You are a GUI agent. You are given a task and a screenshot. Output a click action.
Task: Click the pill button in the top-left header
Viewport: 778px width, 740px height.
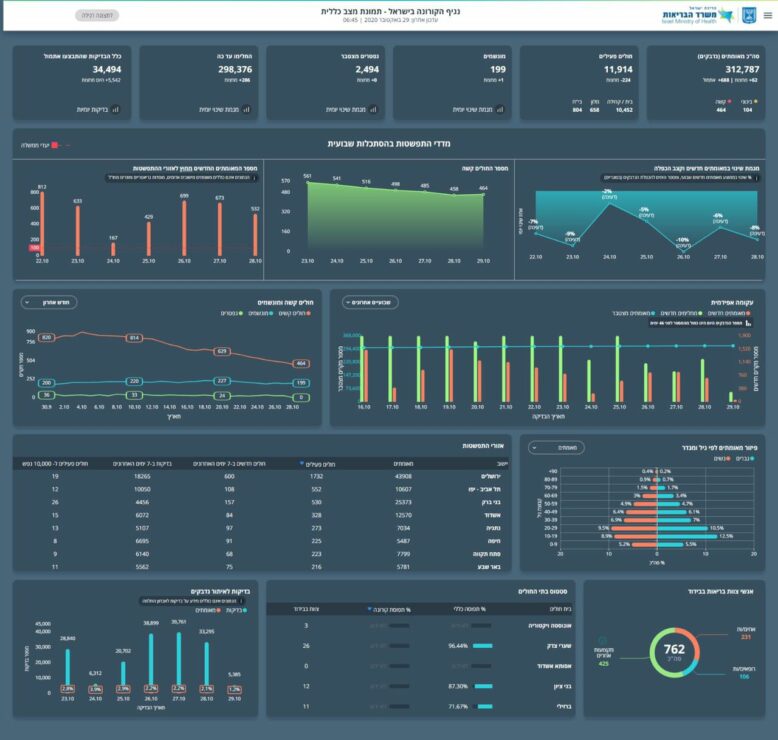click(97, 15)
